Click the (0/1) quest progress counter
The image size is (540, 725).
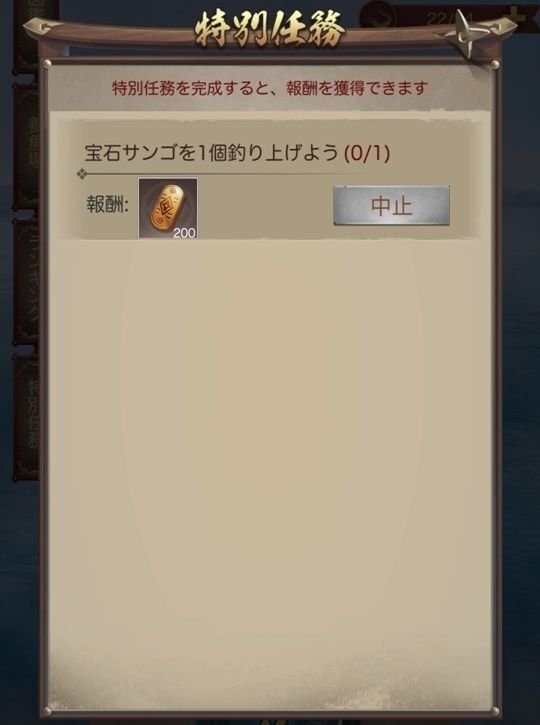click(367, 153)
